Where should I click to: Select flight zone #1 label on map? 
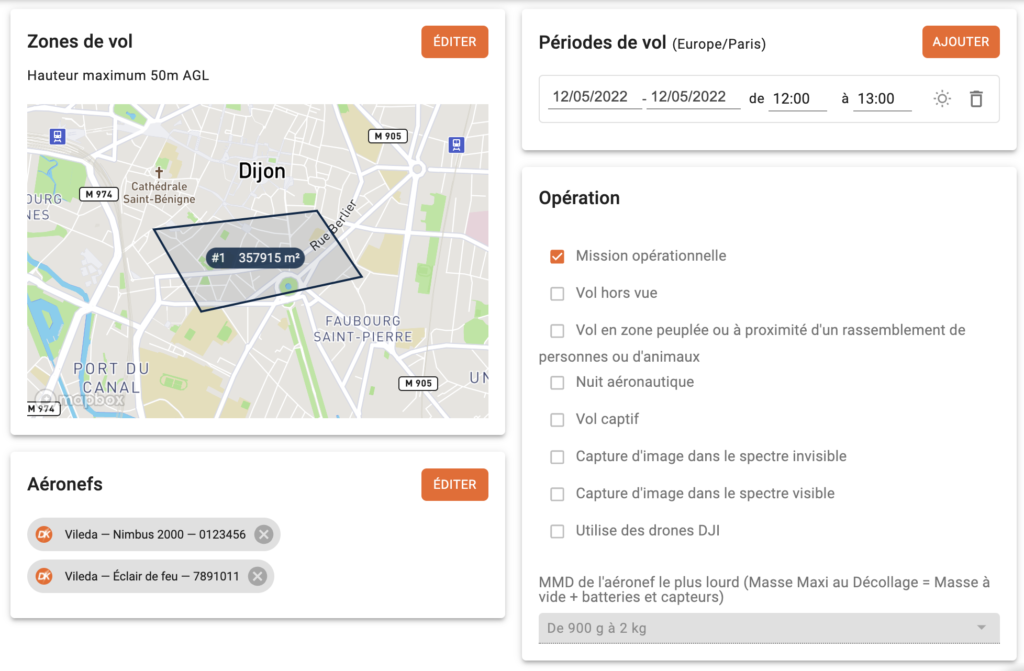[x=256, y=258]
